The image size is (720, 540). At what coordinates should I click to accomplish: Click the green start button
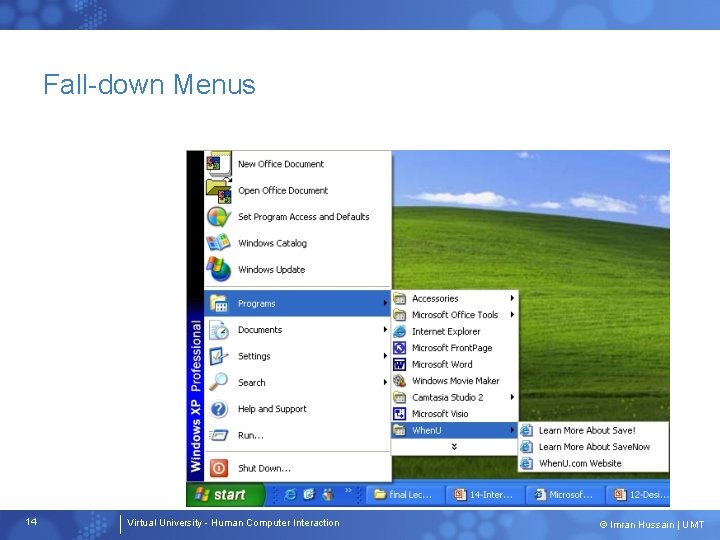[x=225, y=495]
